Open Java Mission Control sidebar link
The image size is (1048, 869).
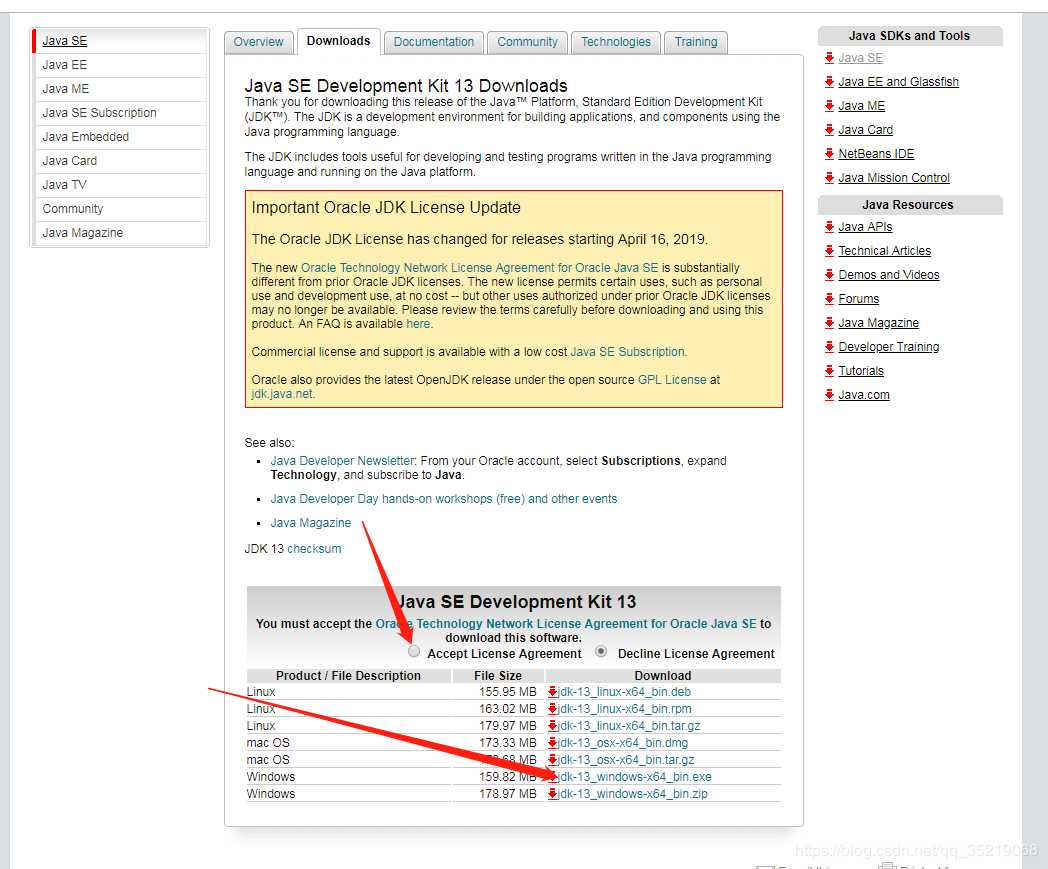(894, 178)
